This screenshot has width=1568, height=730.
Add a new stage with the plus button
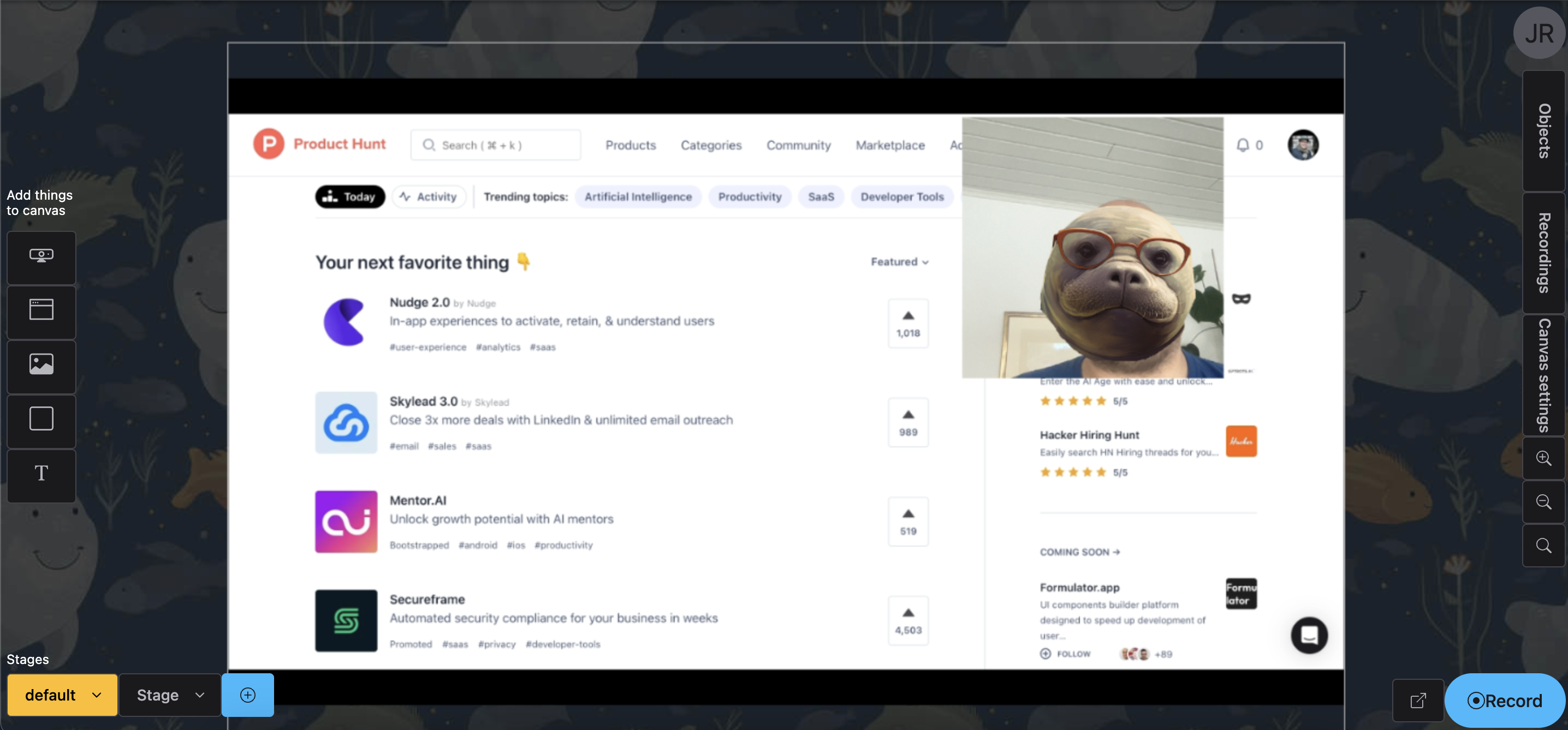pyautogui.click(x=248, y=695)
